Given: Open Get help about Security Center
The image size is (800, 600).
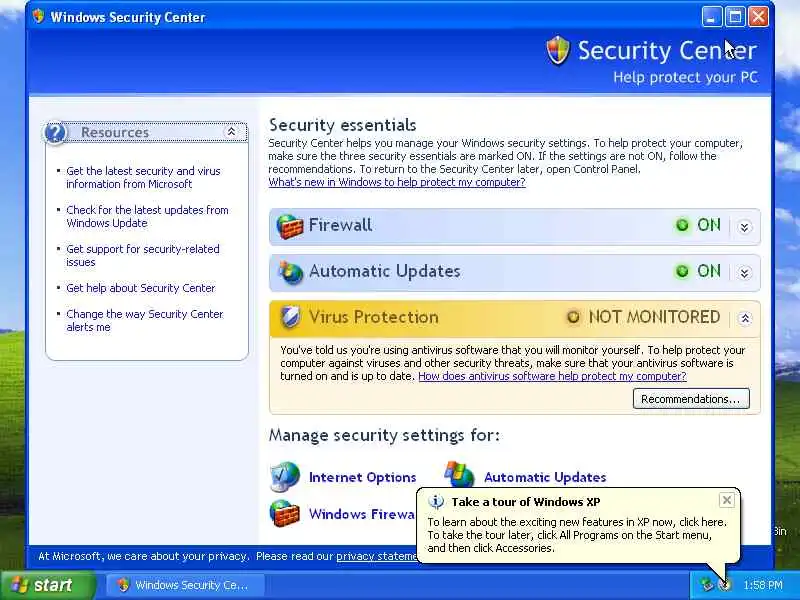Looking at the screenshot, I should click(x=141, y=288).
